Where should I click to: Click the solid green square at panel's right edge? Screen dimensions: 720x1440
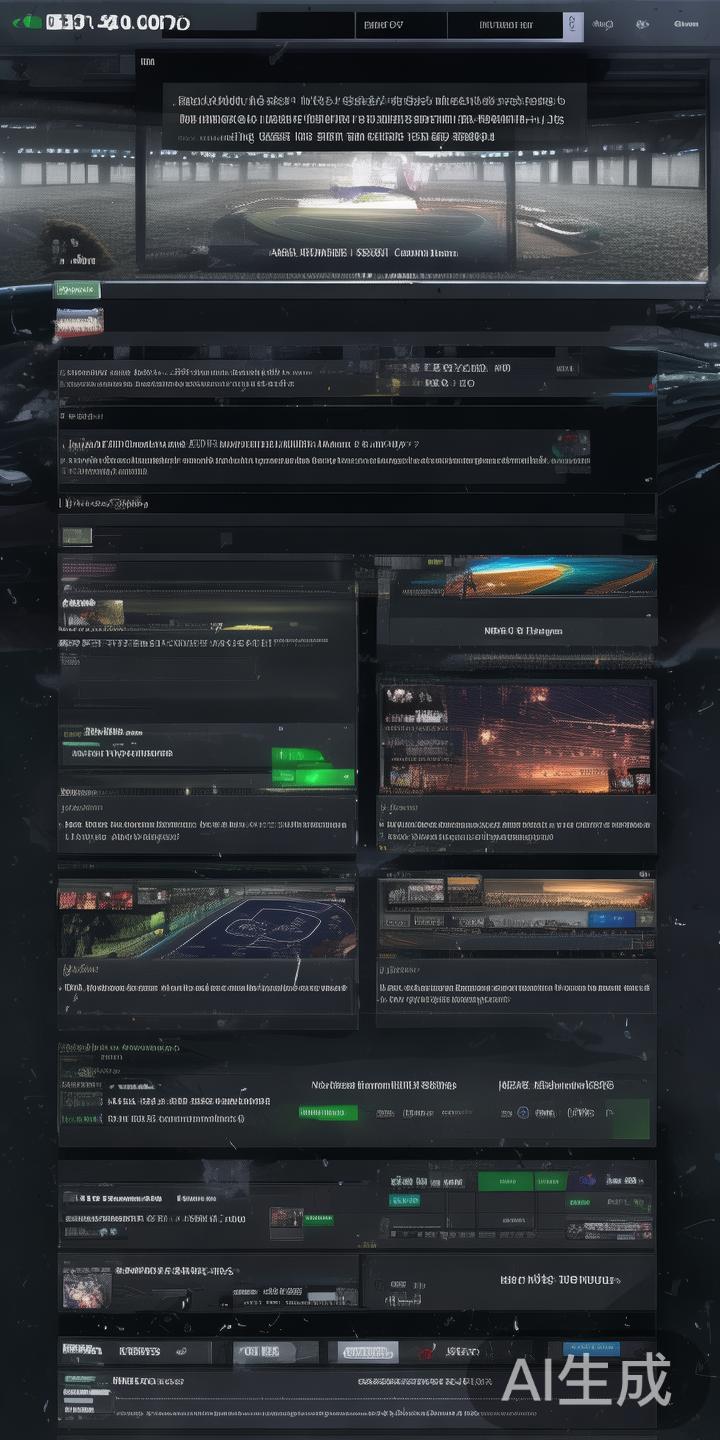click(628, 1119)
